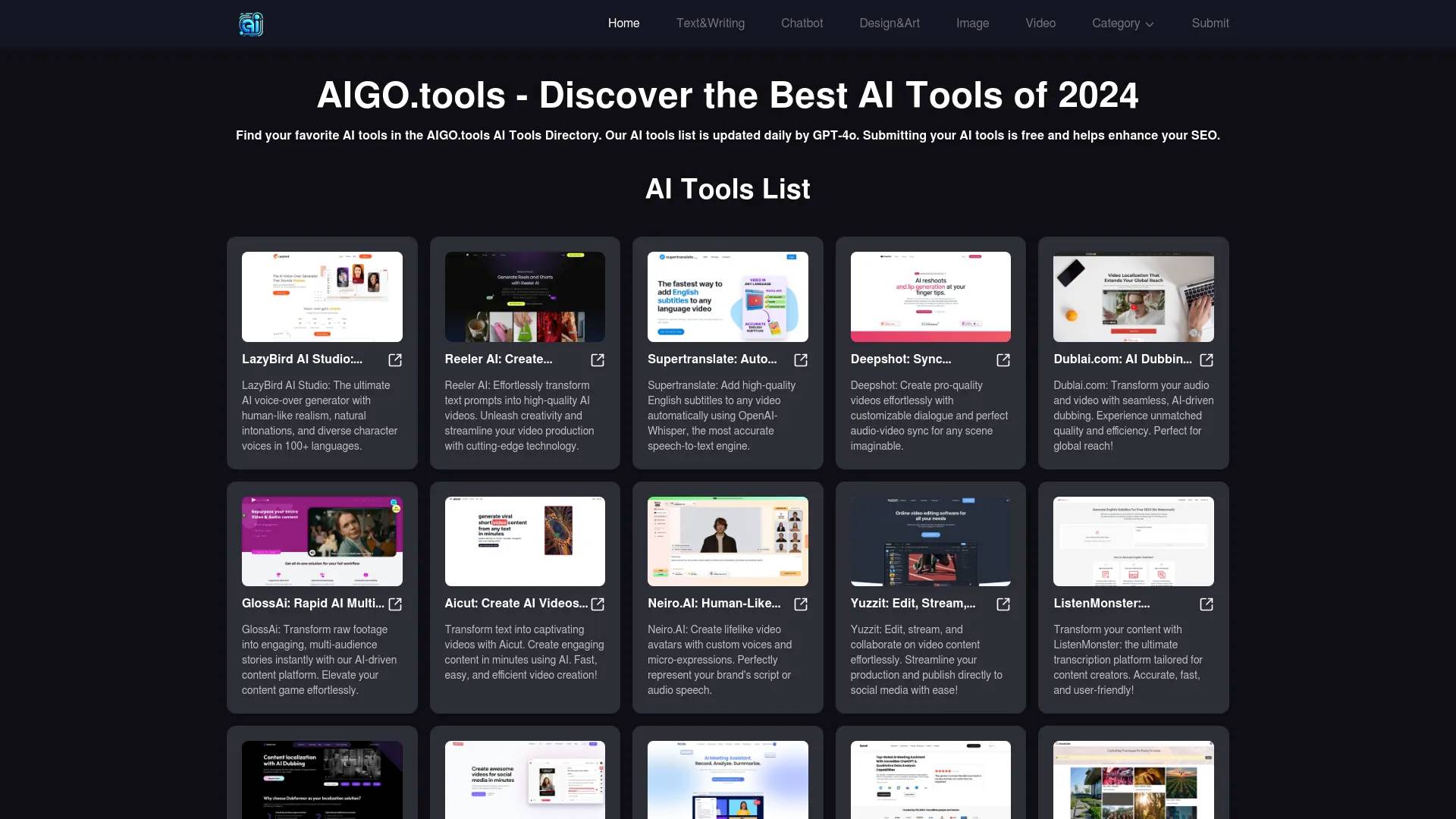Open the Chatbot category
Viewport: 1456px width, 819px height.
[802, 24]
